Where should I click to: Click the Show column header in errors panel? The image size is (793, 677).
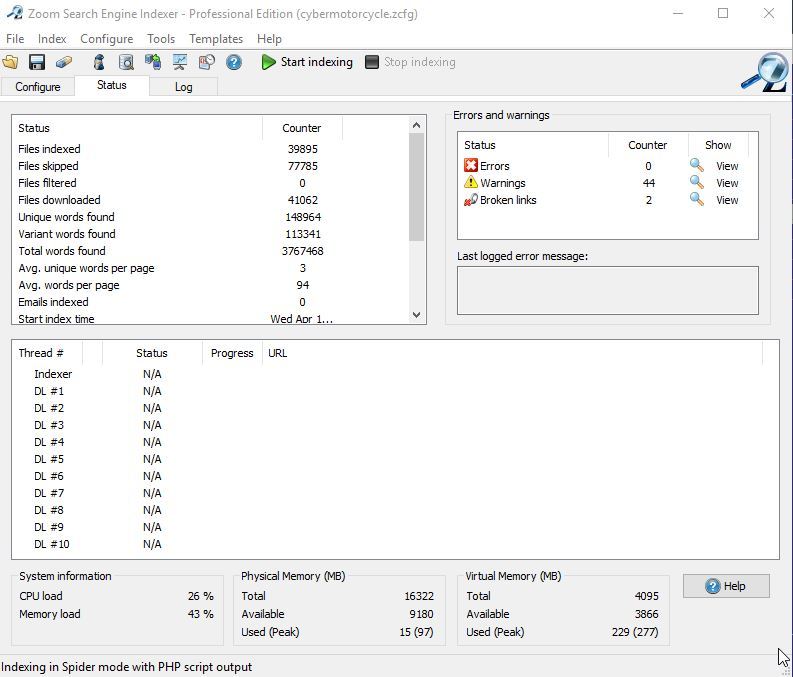click(x=718, y=145)
